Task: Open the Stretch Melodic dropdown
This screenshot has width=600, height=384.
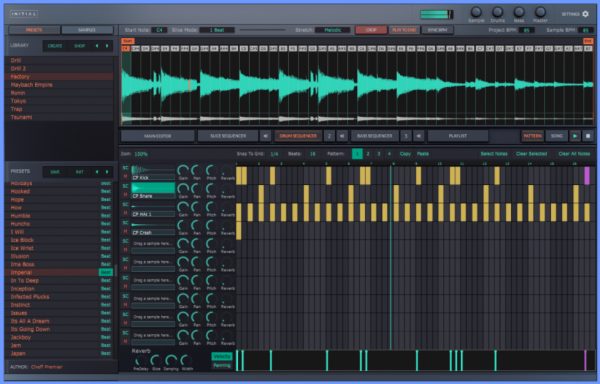Action: coord(333,30)
